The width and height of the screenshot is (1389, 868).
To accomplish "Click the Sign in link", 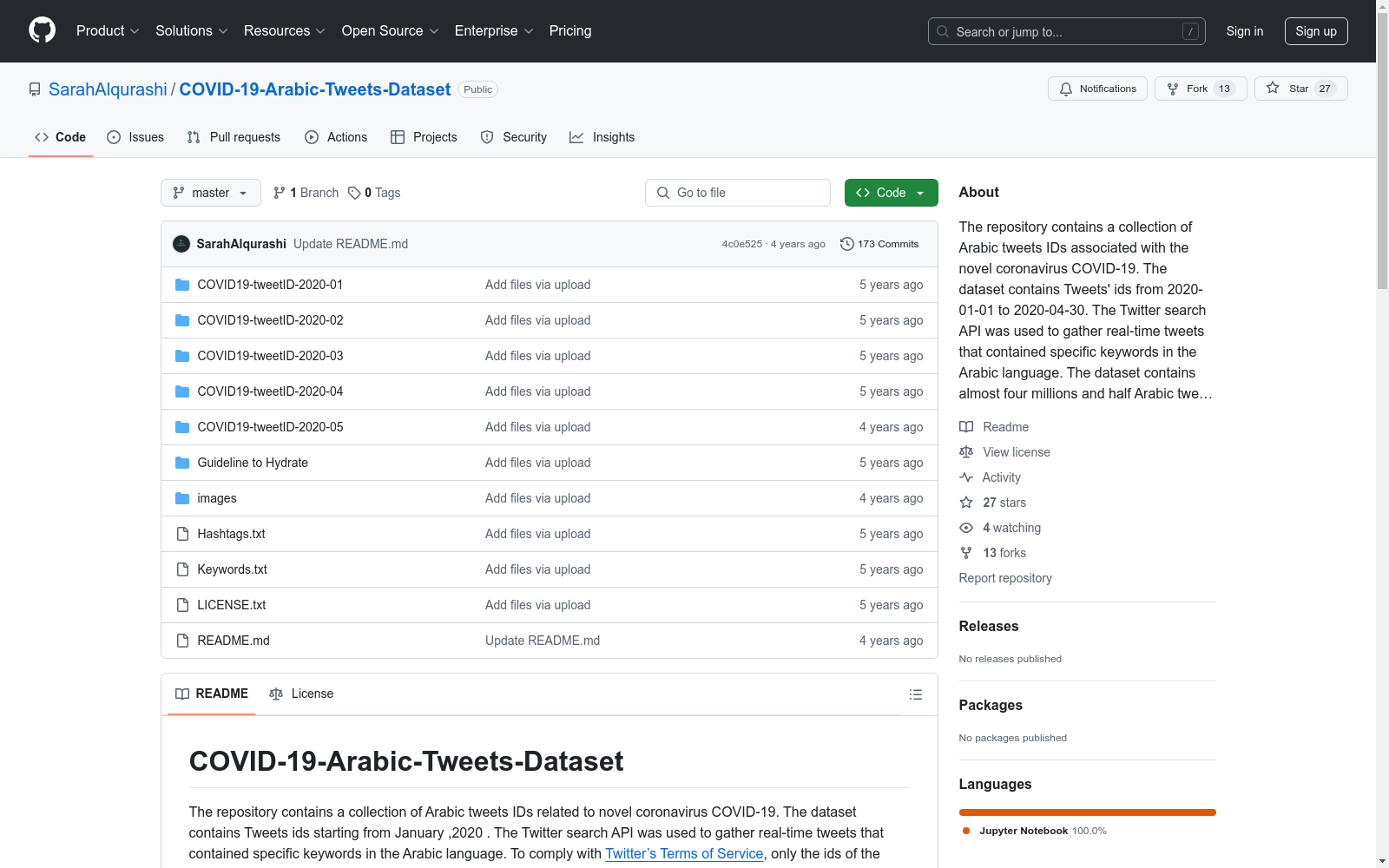I will tap(1245, 31).
